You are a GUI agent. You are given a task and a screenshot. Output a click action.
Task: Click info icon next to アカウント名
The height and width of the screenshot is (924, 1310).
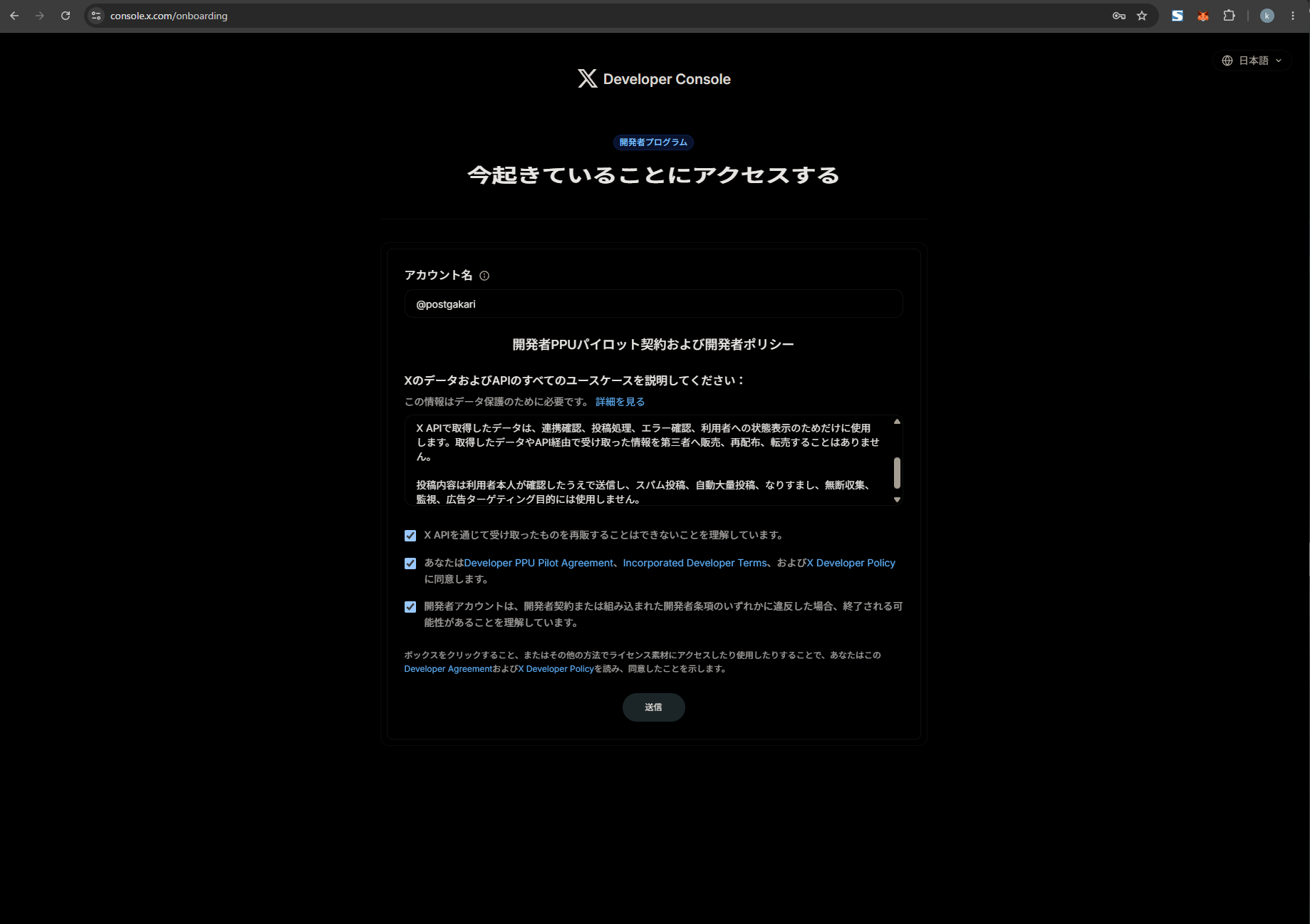click(484, 276)
